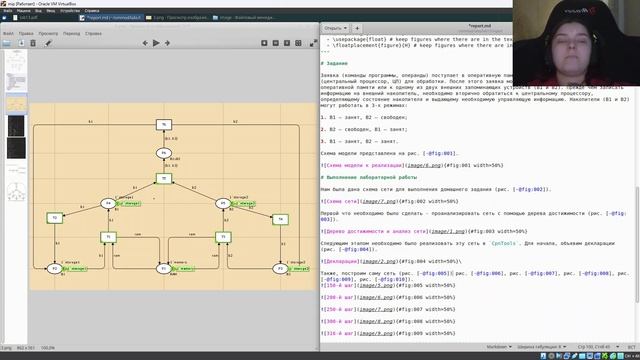Select the first thumbnail in viewer sidebar
Viewport: 640px width, 360px height.
16,60
